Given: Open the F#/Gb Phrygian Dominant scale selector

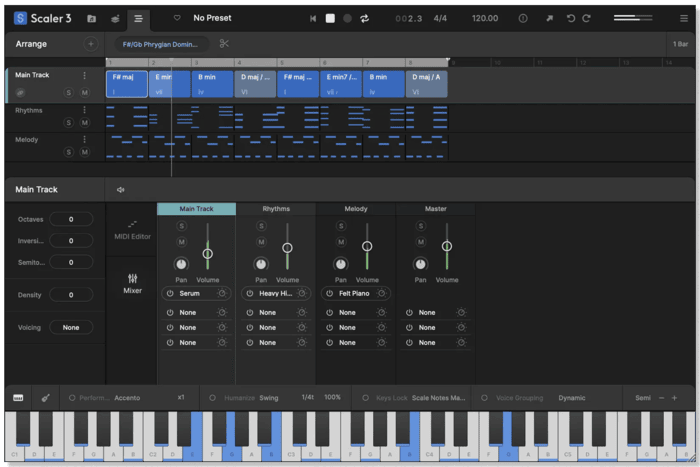Looking at the screenshot, I should coord(160,44).
